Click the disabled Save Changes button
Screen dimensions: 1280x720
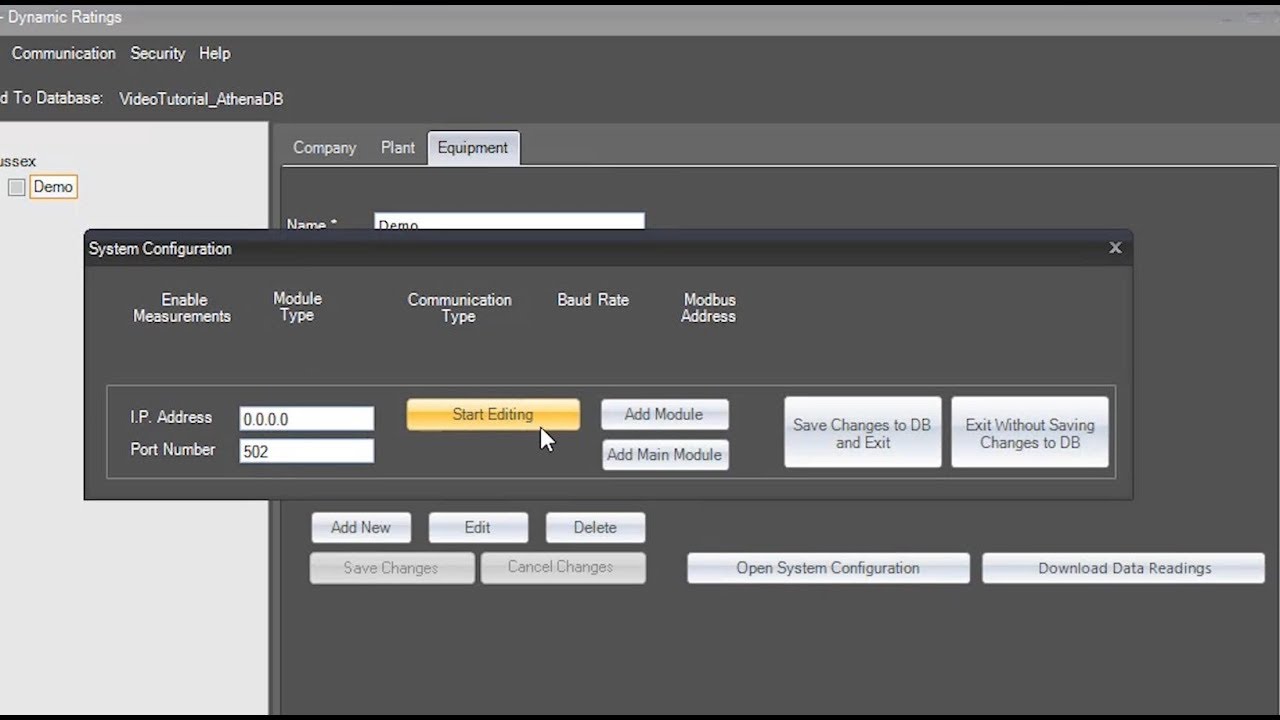coord(391,568)
